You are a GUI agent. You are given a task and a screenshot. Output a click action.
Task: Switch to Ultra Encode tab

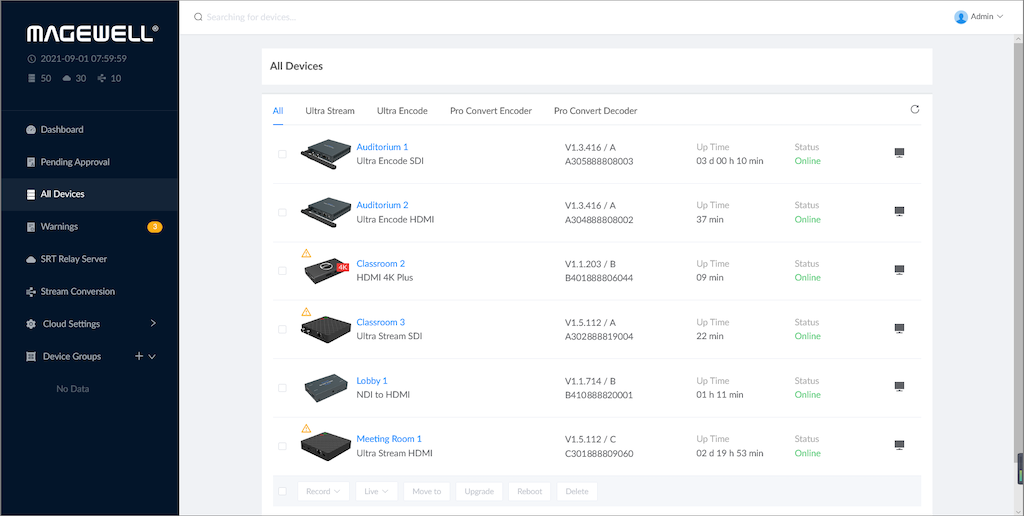[x=402, y=111]
